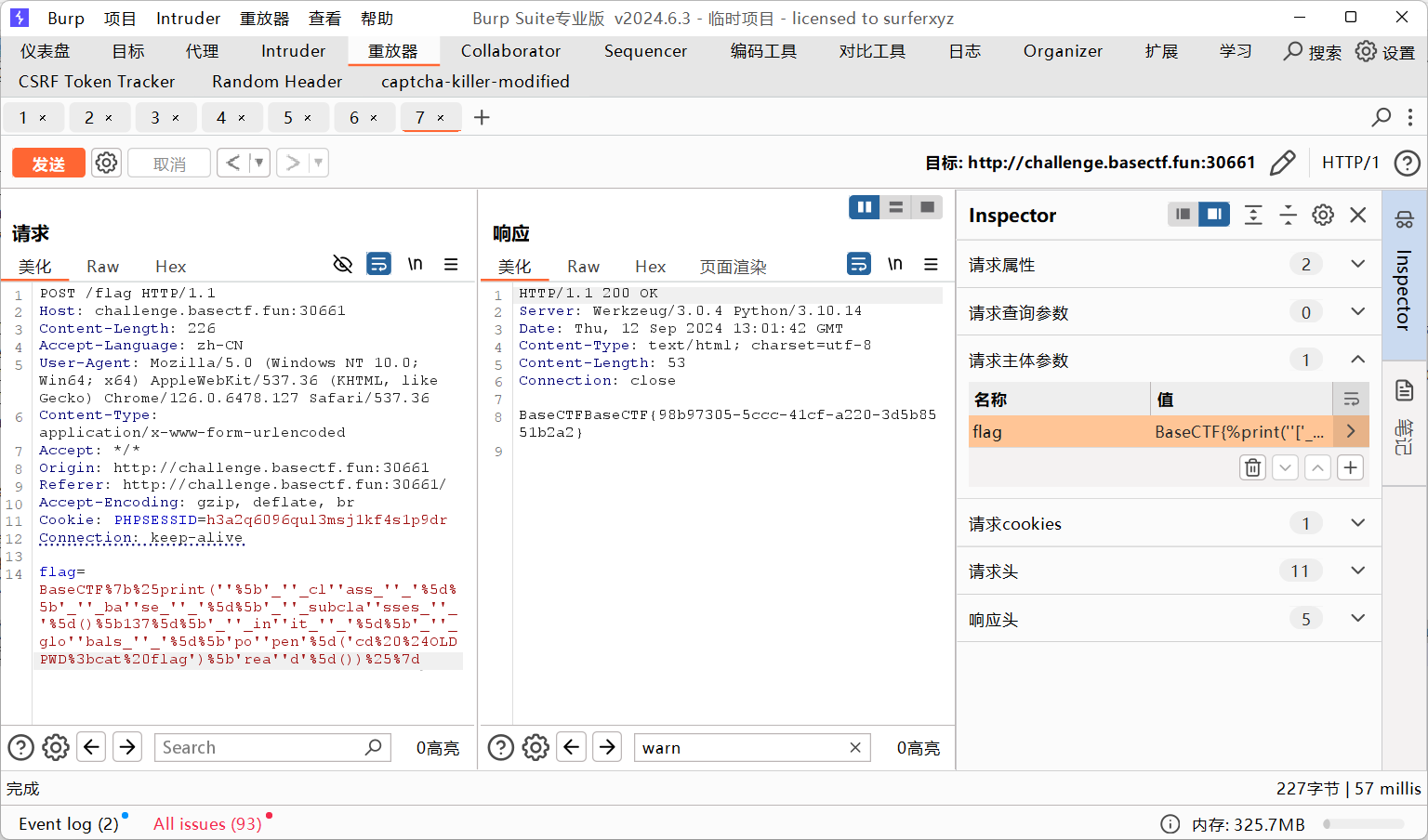Click the Repeater send settings gear
Screen dimensions: 1428x840
coord(107,163)
